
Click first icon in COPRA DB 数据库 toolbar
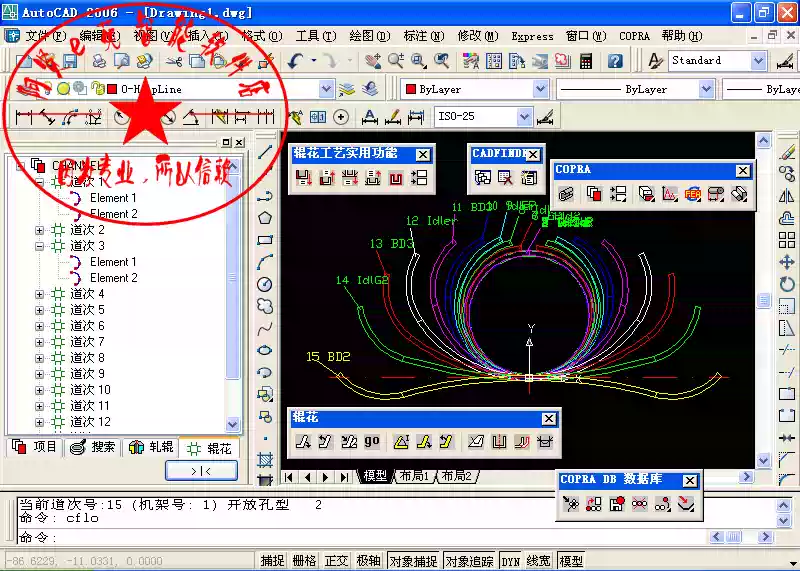(570, 504)
